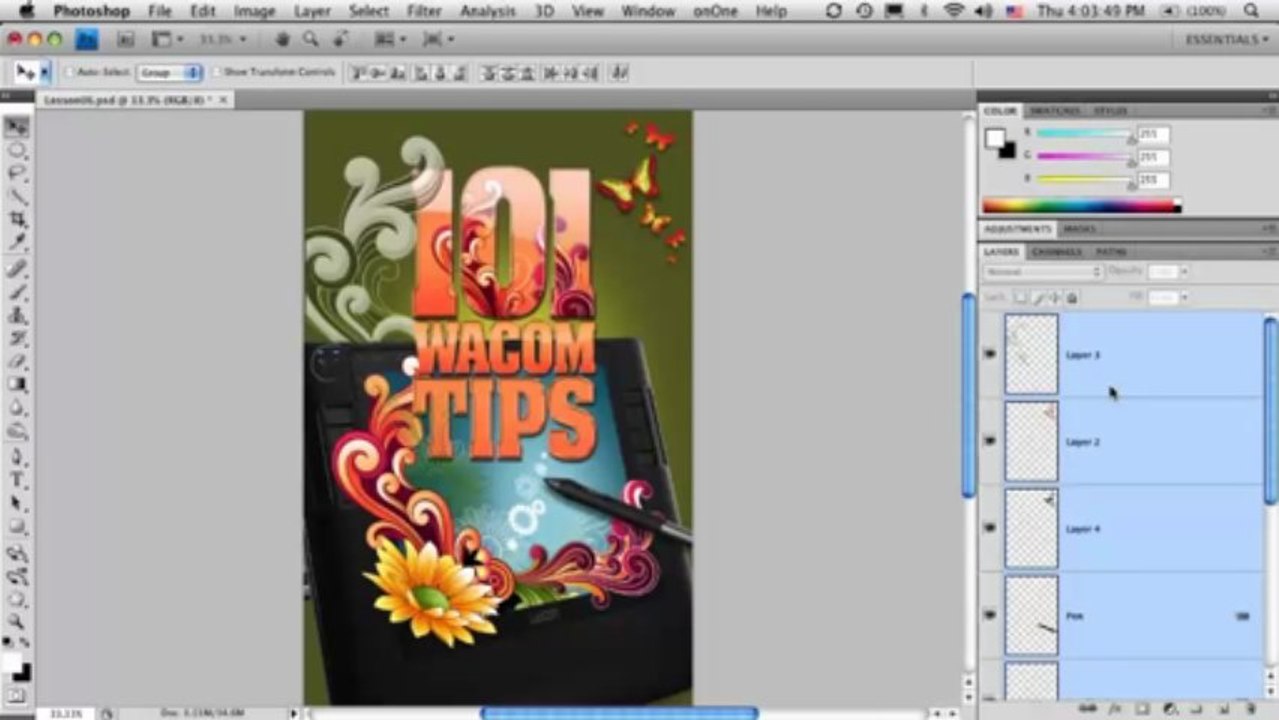
Task: Click the Wi-Fi status icon
Action: pyautogui.click(x=952, y=11)
